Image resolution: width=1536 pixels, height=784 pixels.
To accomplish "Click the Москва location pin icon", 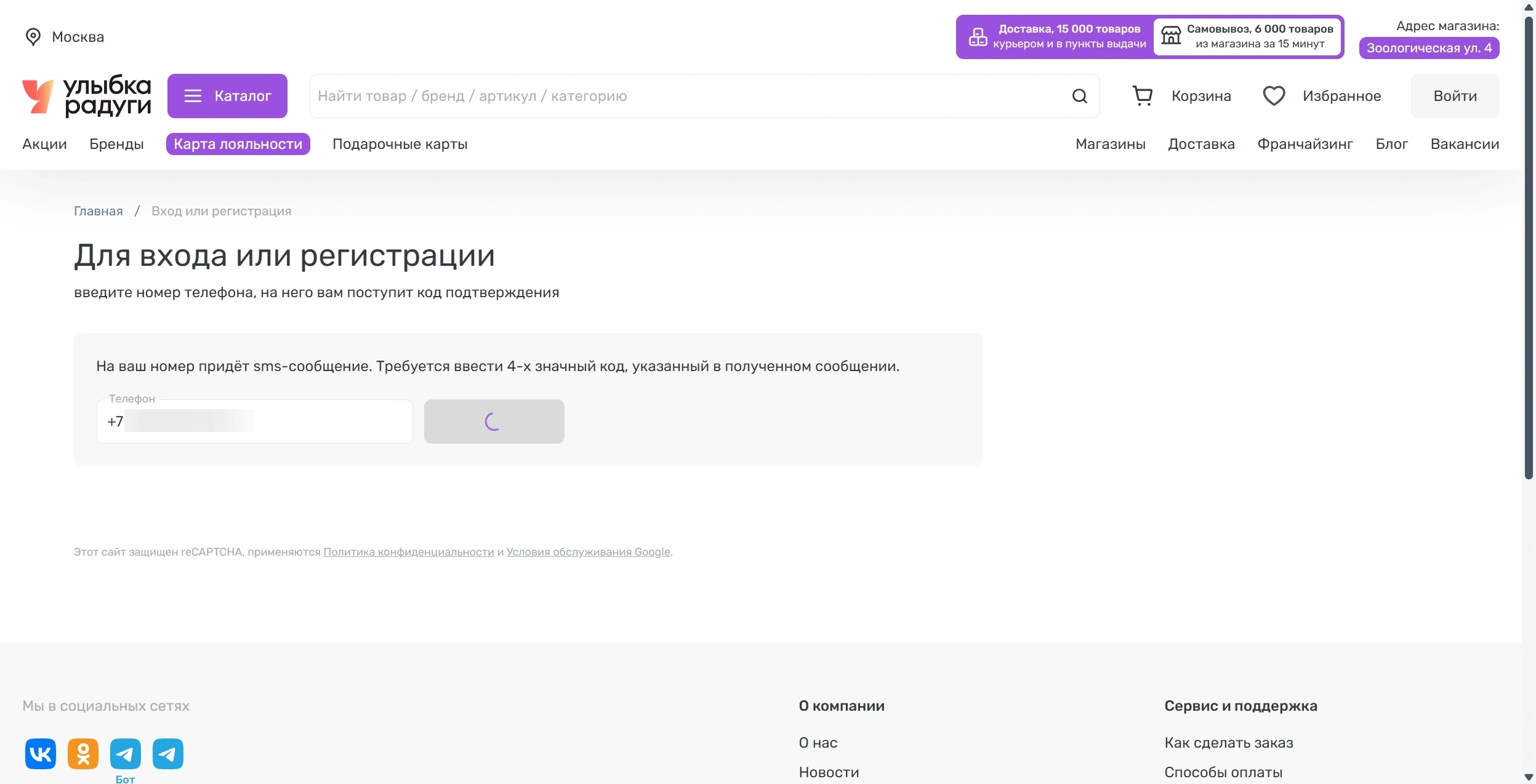I will (33, 37).
